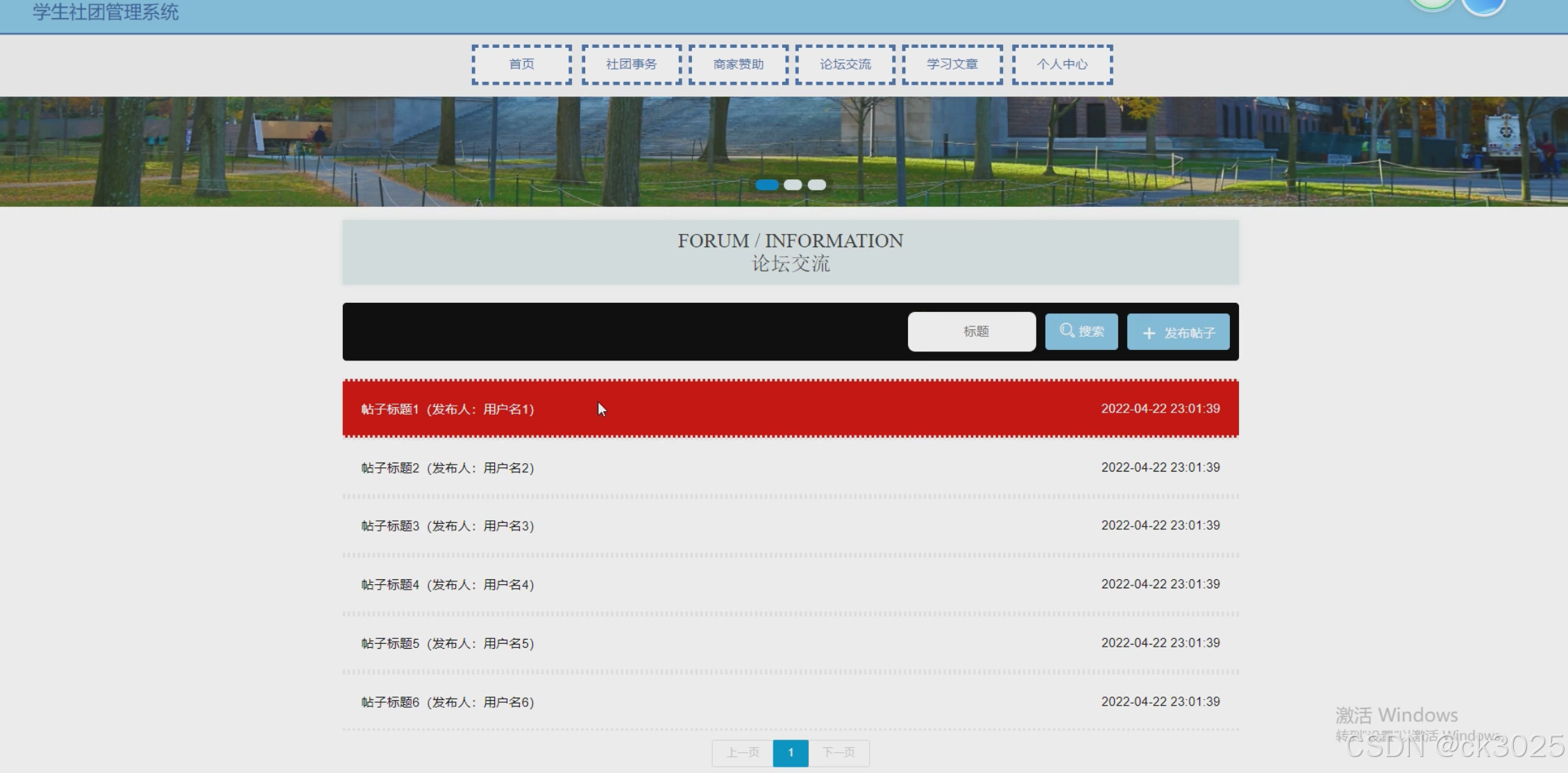Click the 下一页 pagination button
The height and width of the screenshot is (773, 1568).
click(838, 753)
